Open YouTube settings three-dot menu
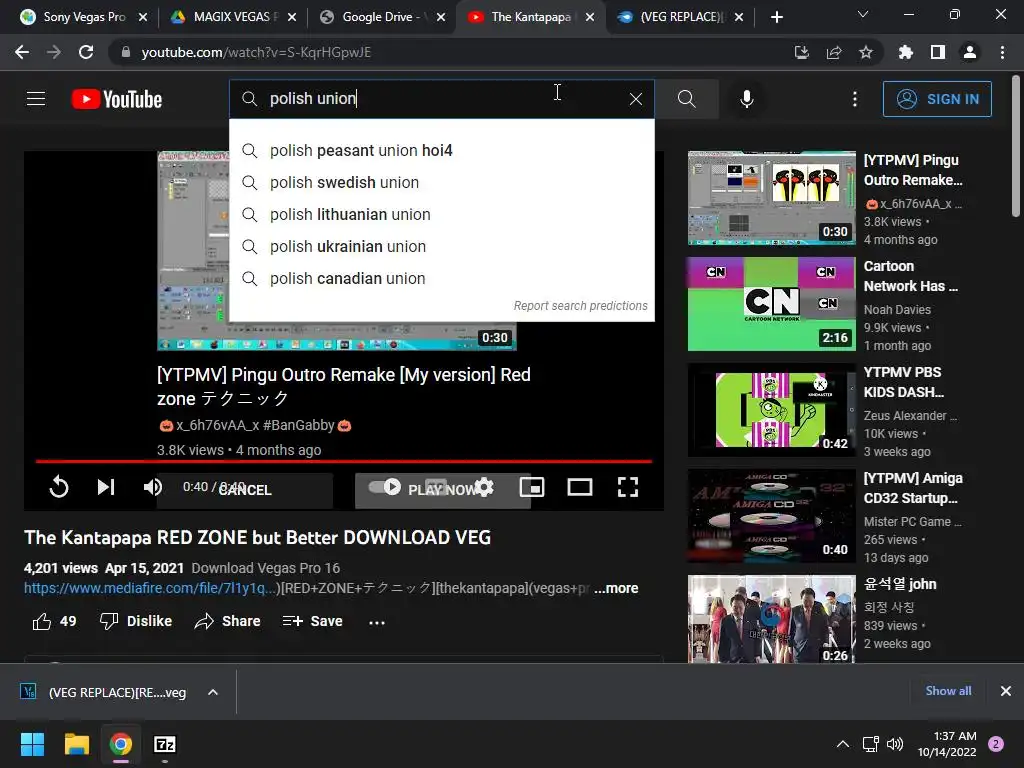Screen dimensions: 1024x768 click(855, 99)
